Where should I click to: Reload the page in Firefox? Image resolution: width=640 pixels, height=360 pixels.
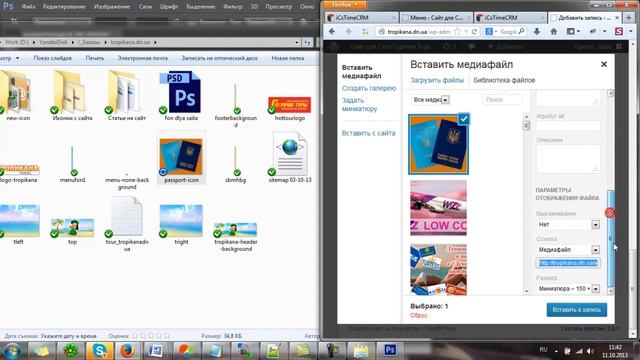474,31
